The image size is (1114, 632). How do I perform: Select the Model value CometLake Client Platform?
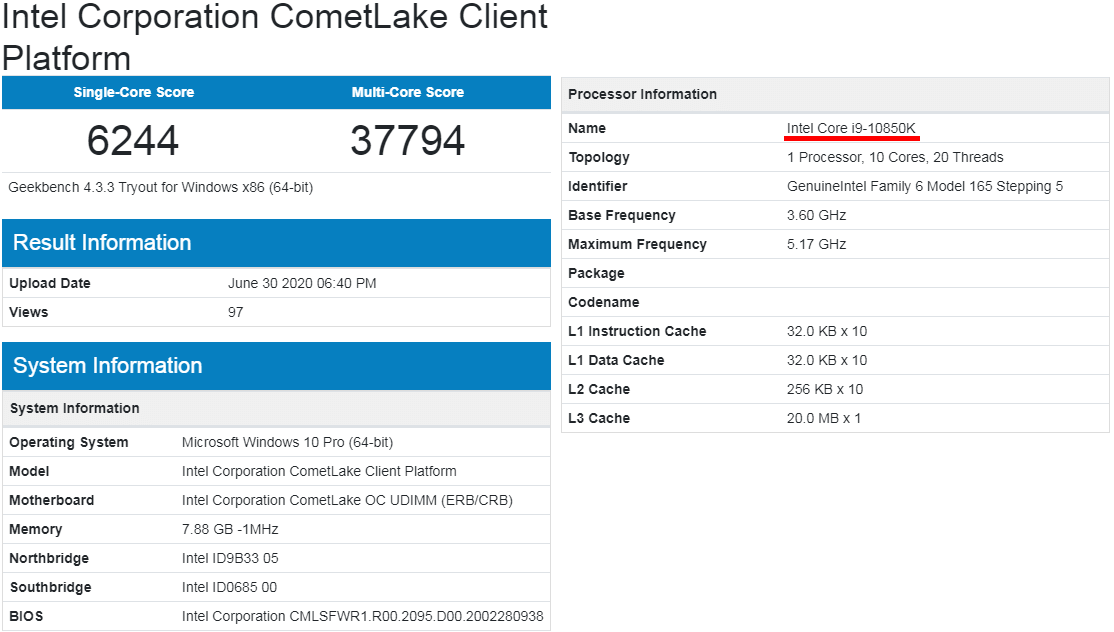[319, 472]
